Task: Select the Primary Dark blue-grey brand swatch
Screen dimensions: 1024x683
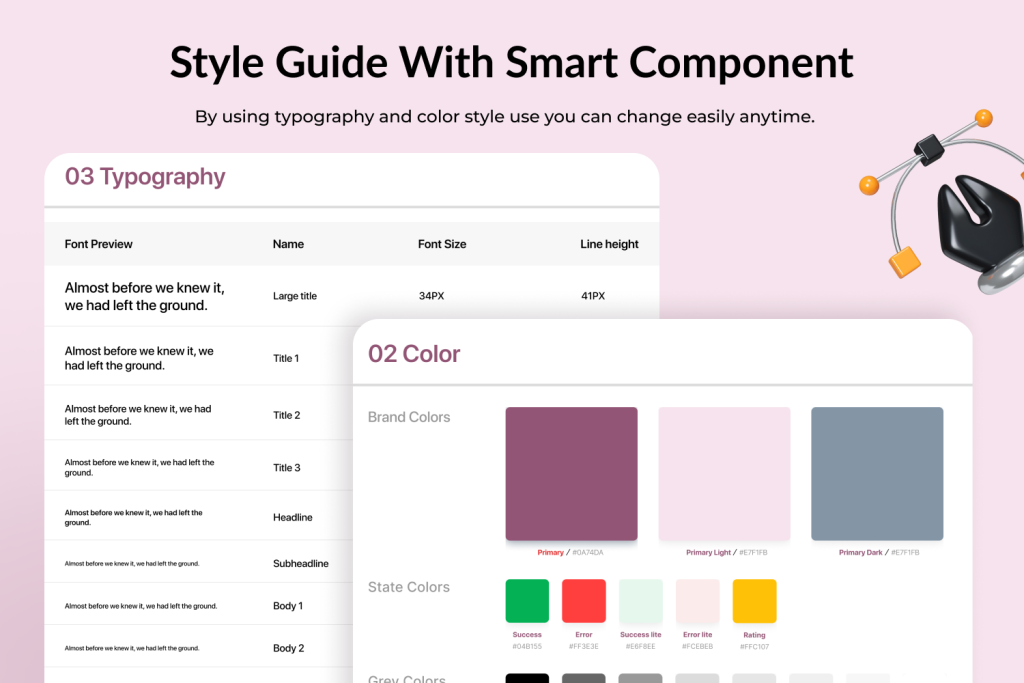Action: 877,473
